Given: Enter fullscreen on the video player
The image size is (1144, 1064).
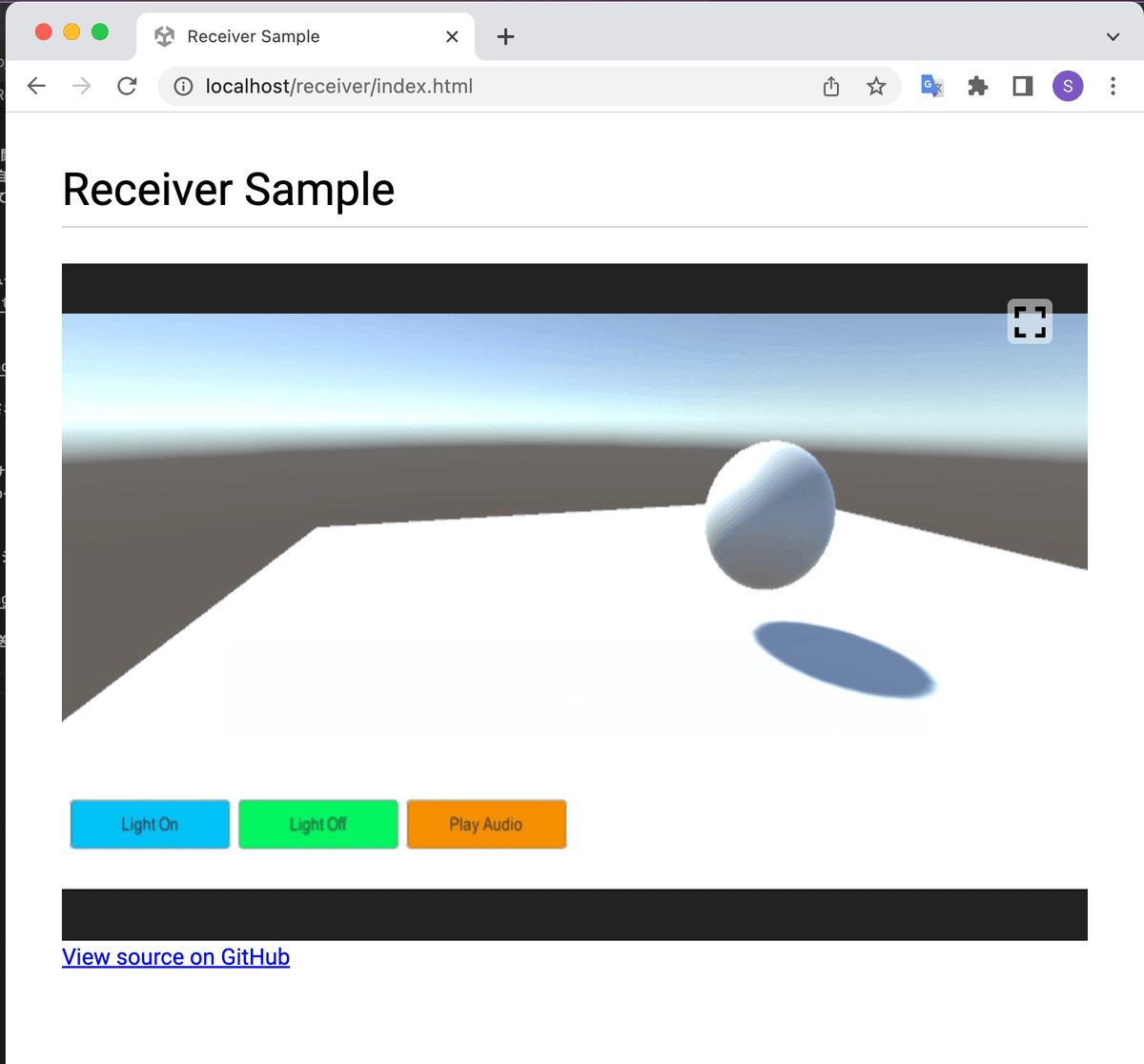Looking at the screenshot, I should (x=1030, y=321).
